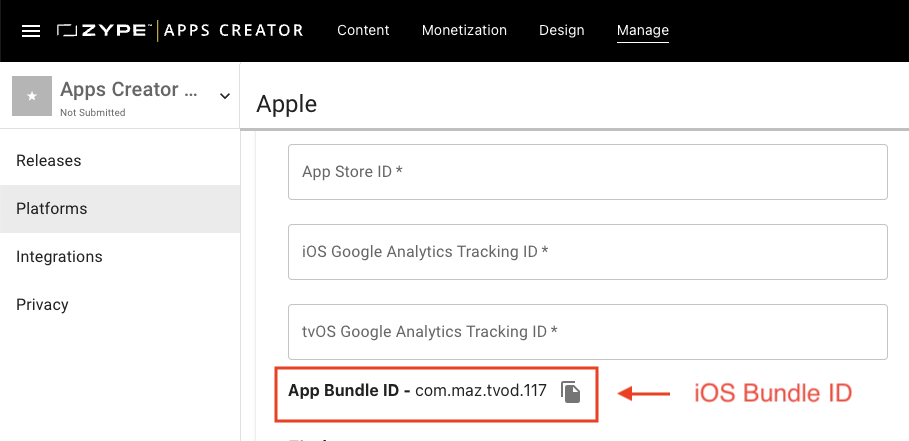909x441 pixels.
Task: Expand the Apps Creator app dropdown
Action: click(x=225, y=96)
